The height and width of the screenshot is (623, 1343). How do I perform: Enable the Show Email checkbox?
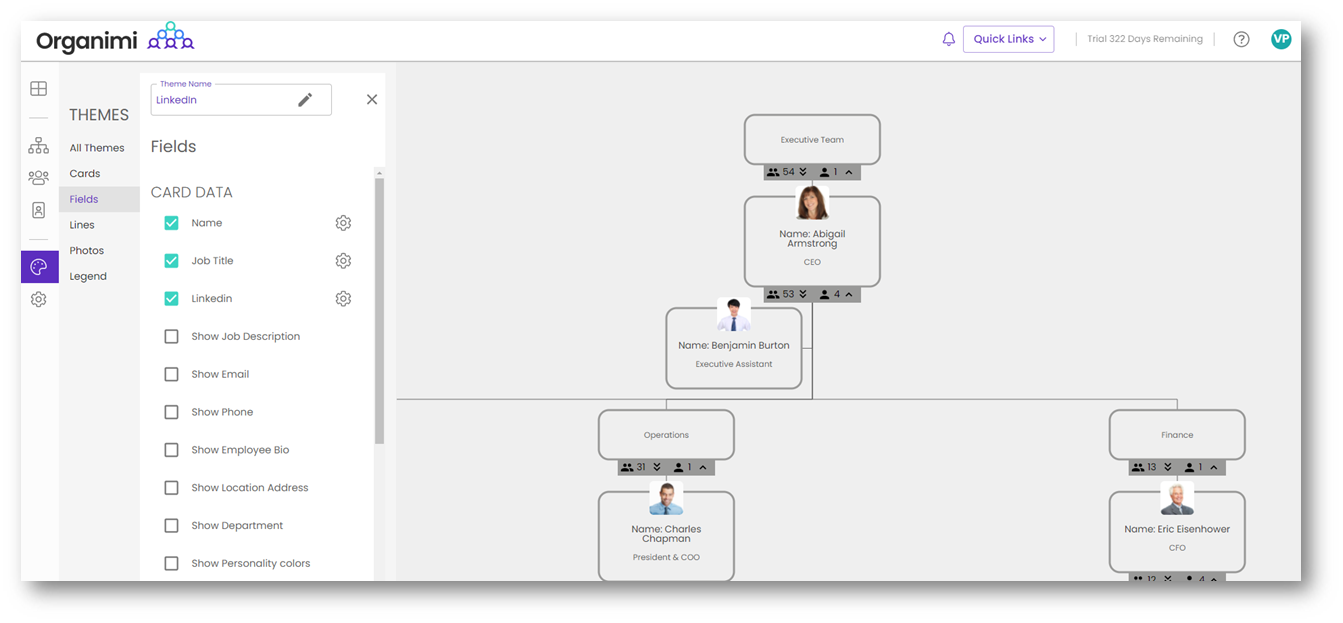(x=171, y=374)
